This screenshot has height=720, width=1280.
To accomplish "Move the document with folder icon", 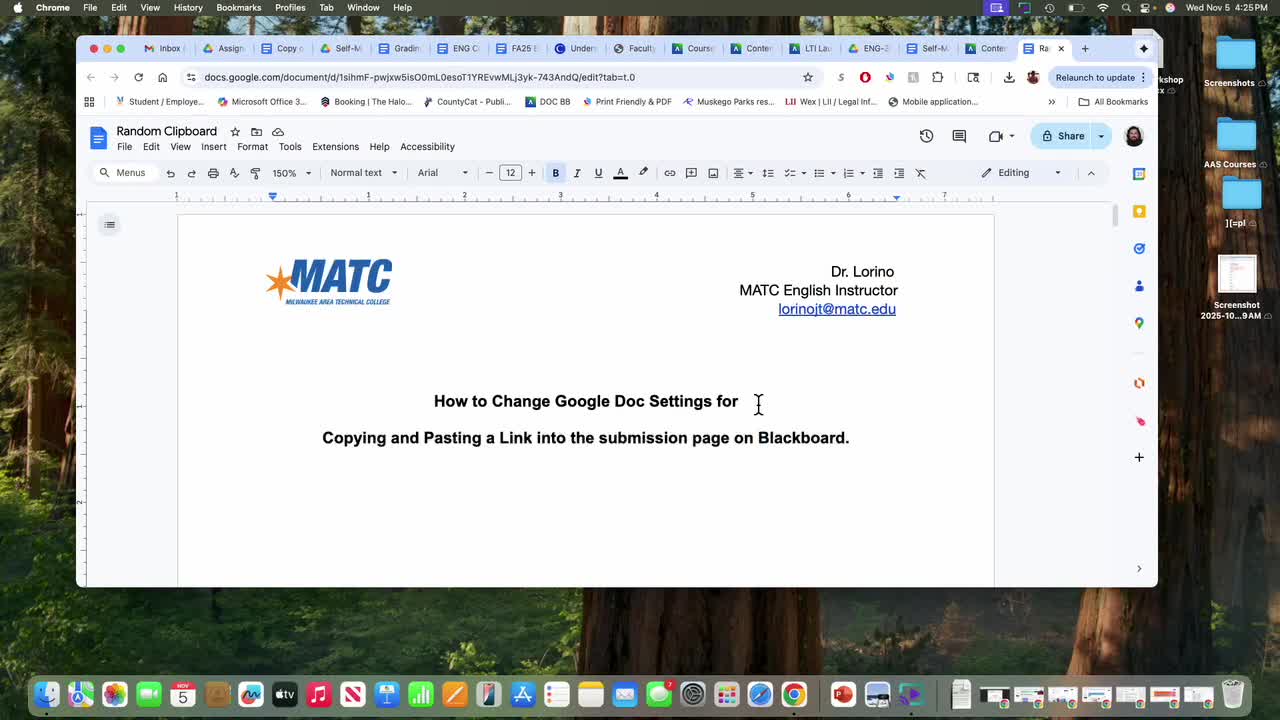I will (x=256, y=132).
